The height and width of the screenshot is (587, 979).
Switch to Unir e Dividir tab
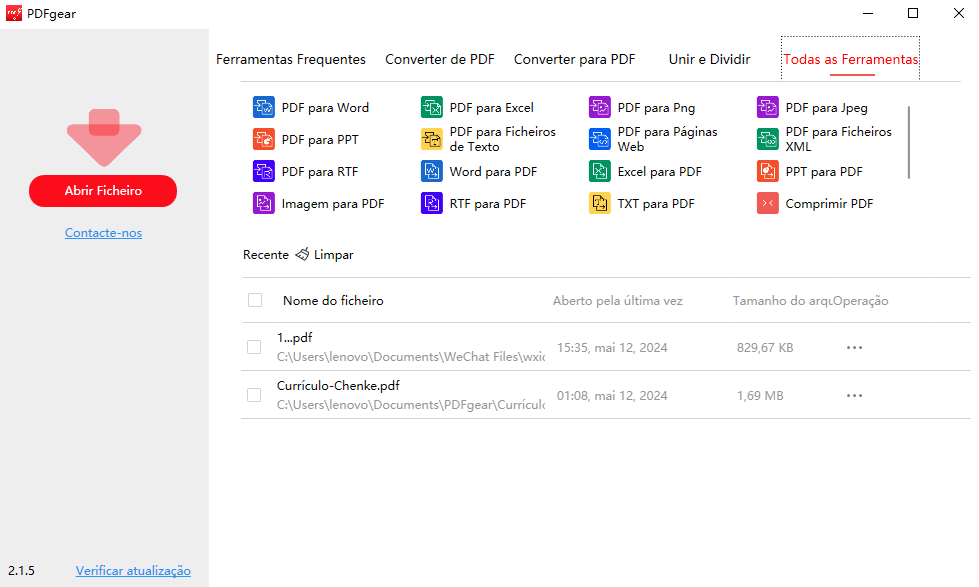click(709, 59)
